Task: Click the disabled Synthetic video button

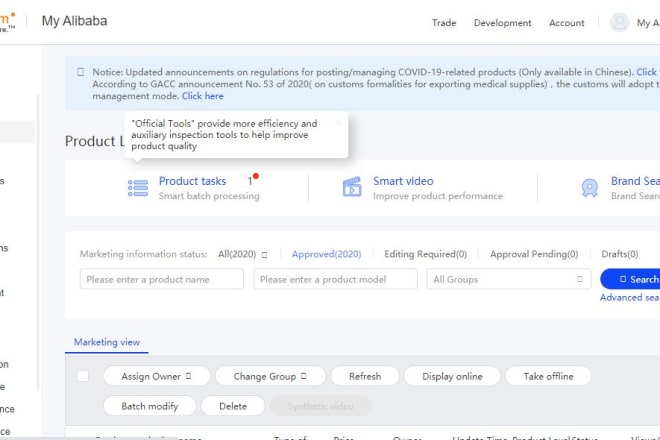Action: click(320, 406)
